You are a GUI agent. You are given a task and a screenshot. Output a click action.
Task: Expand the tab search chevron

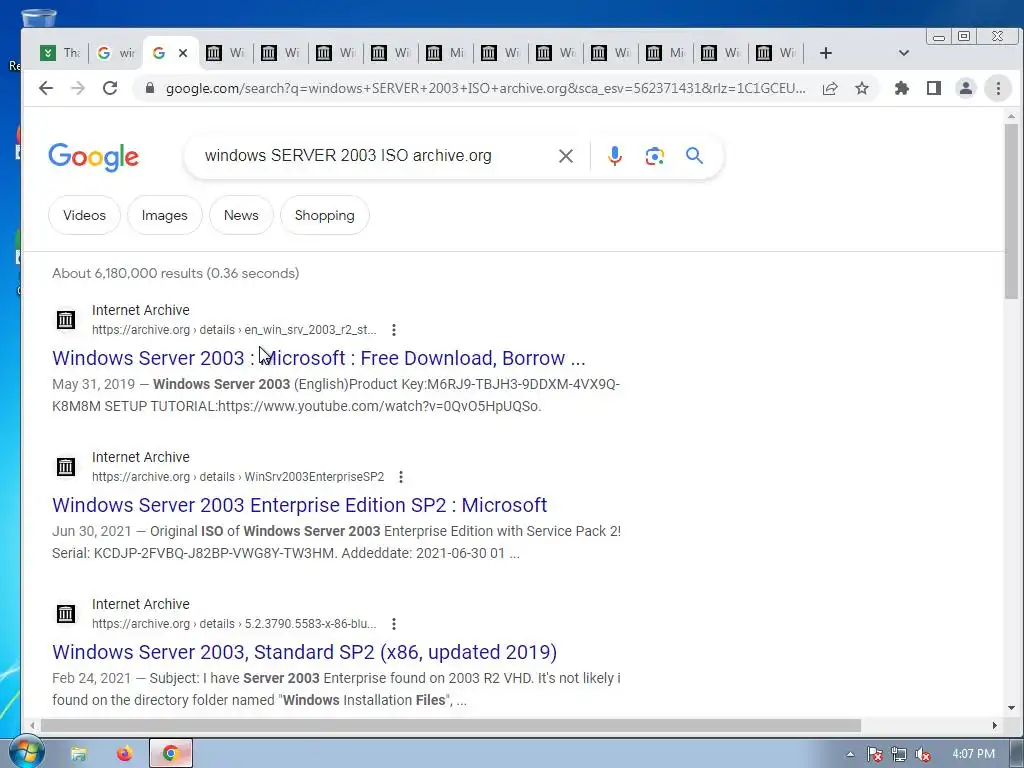coord(904,53)
